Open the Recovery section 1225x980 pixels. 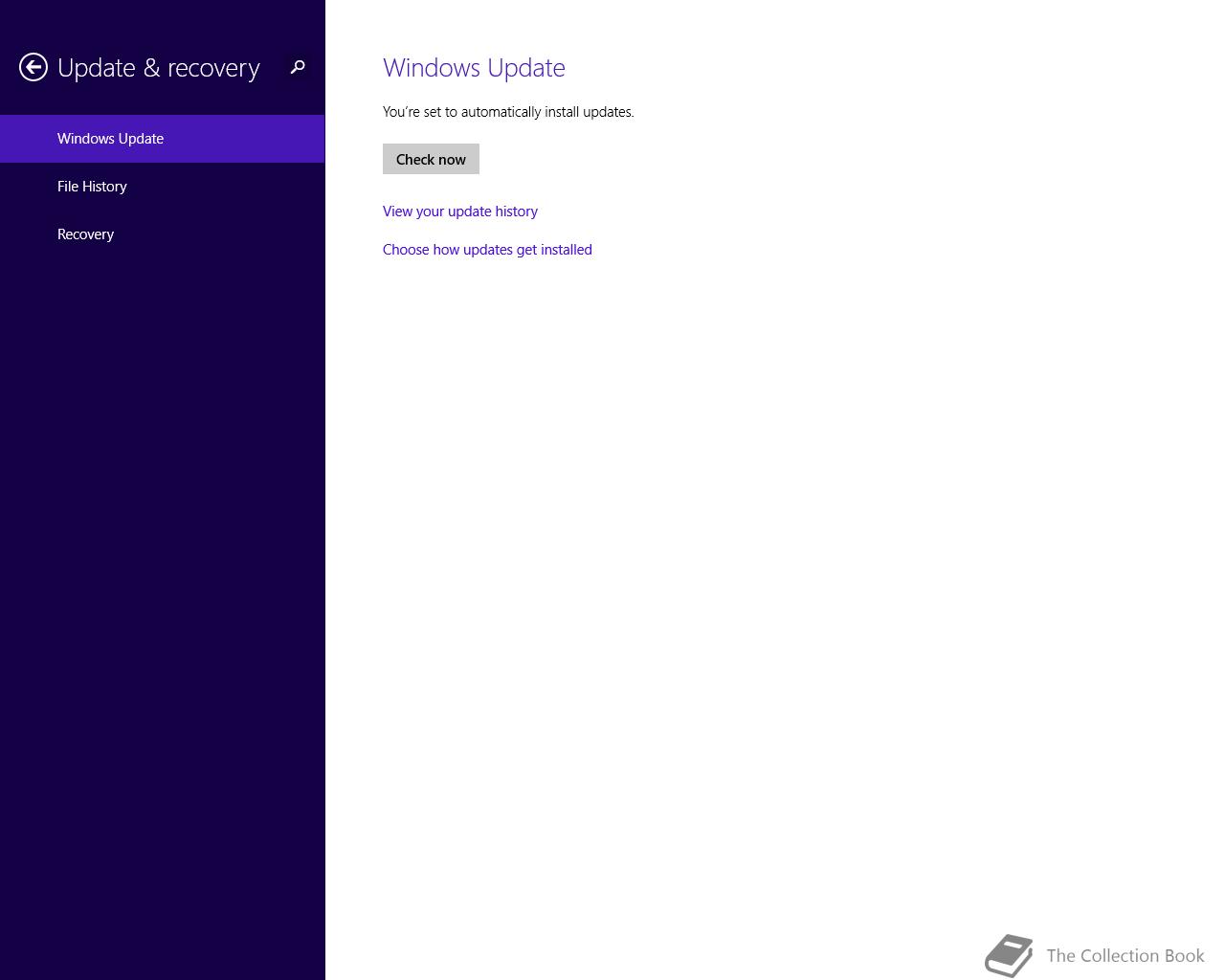163,234
